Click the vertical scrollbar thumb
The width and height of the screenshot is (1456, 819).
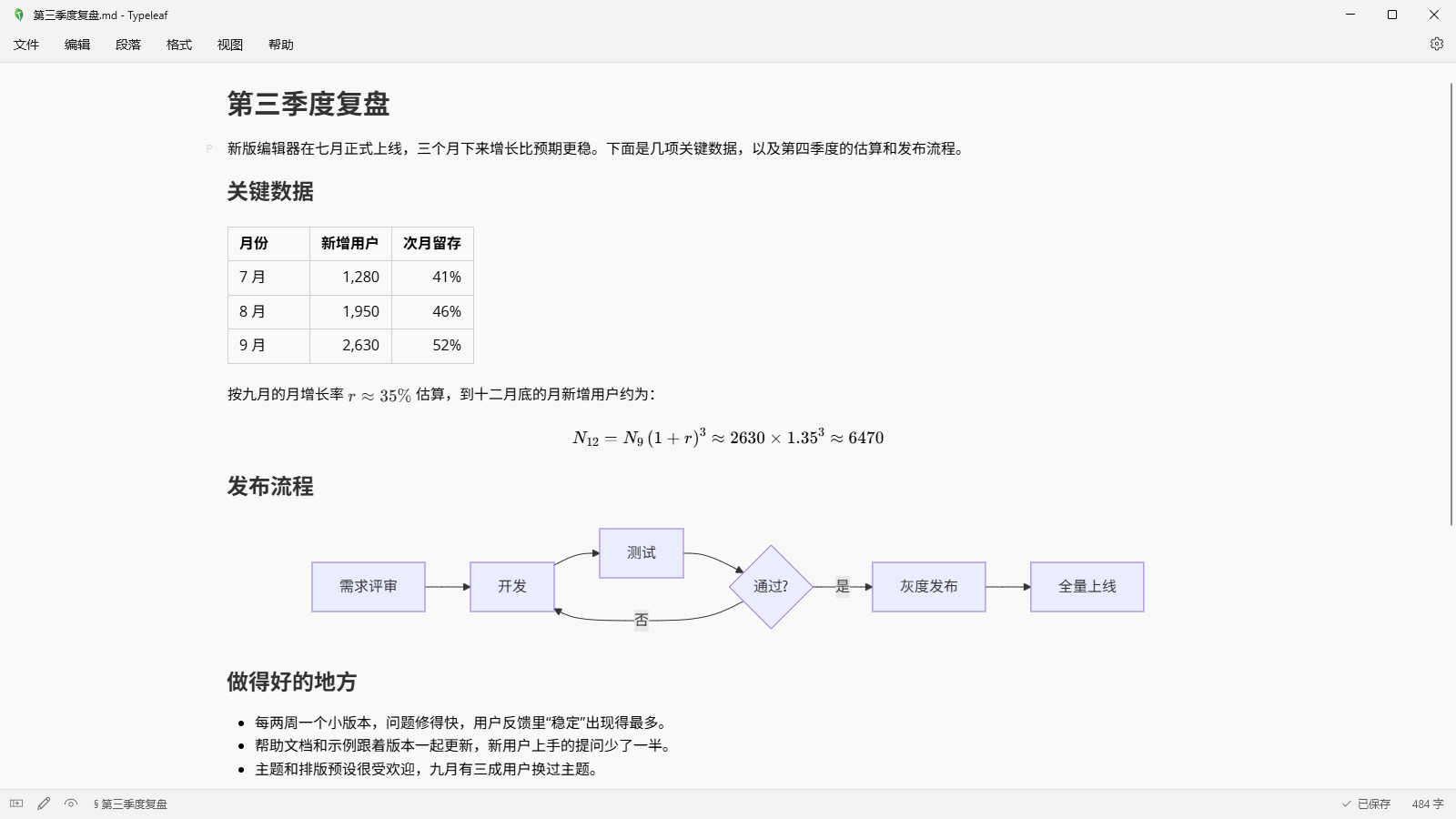pos(1451,304)
